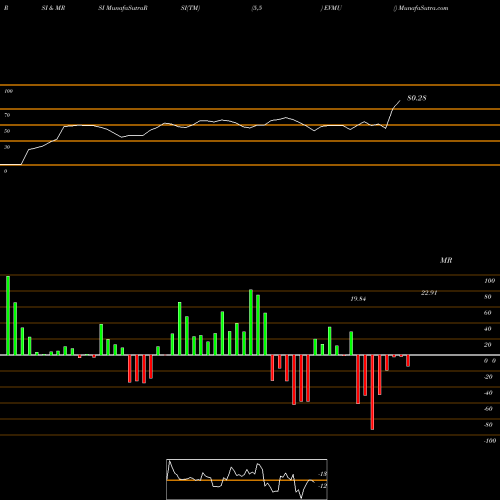This screenshot has width=500, height=500.
Task: Select the 70 label on RSI axis
Action: 7,115
